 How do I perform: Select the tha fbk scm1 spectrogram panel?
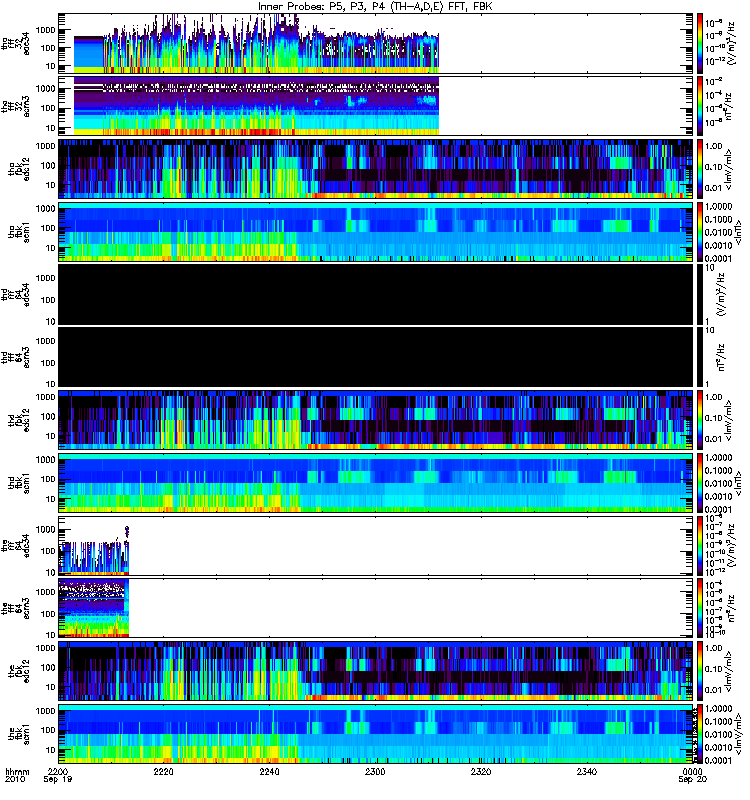(x=375, y=232)
